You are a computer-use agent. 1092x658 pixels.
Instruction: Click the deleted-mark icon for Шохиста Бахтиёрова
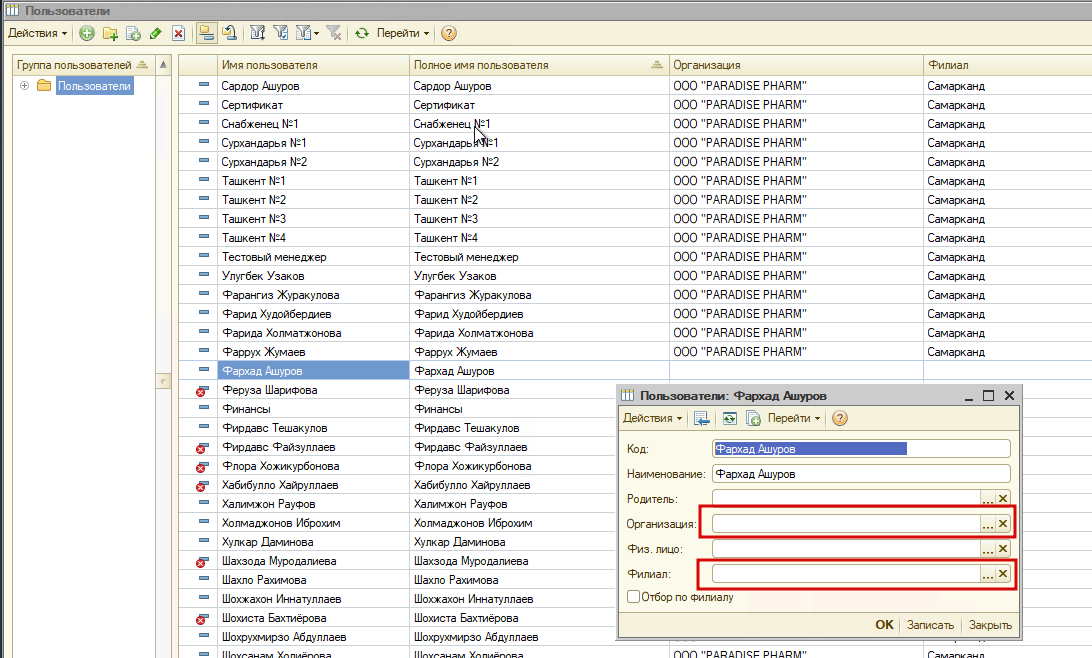[x=202, y=618]
